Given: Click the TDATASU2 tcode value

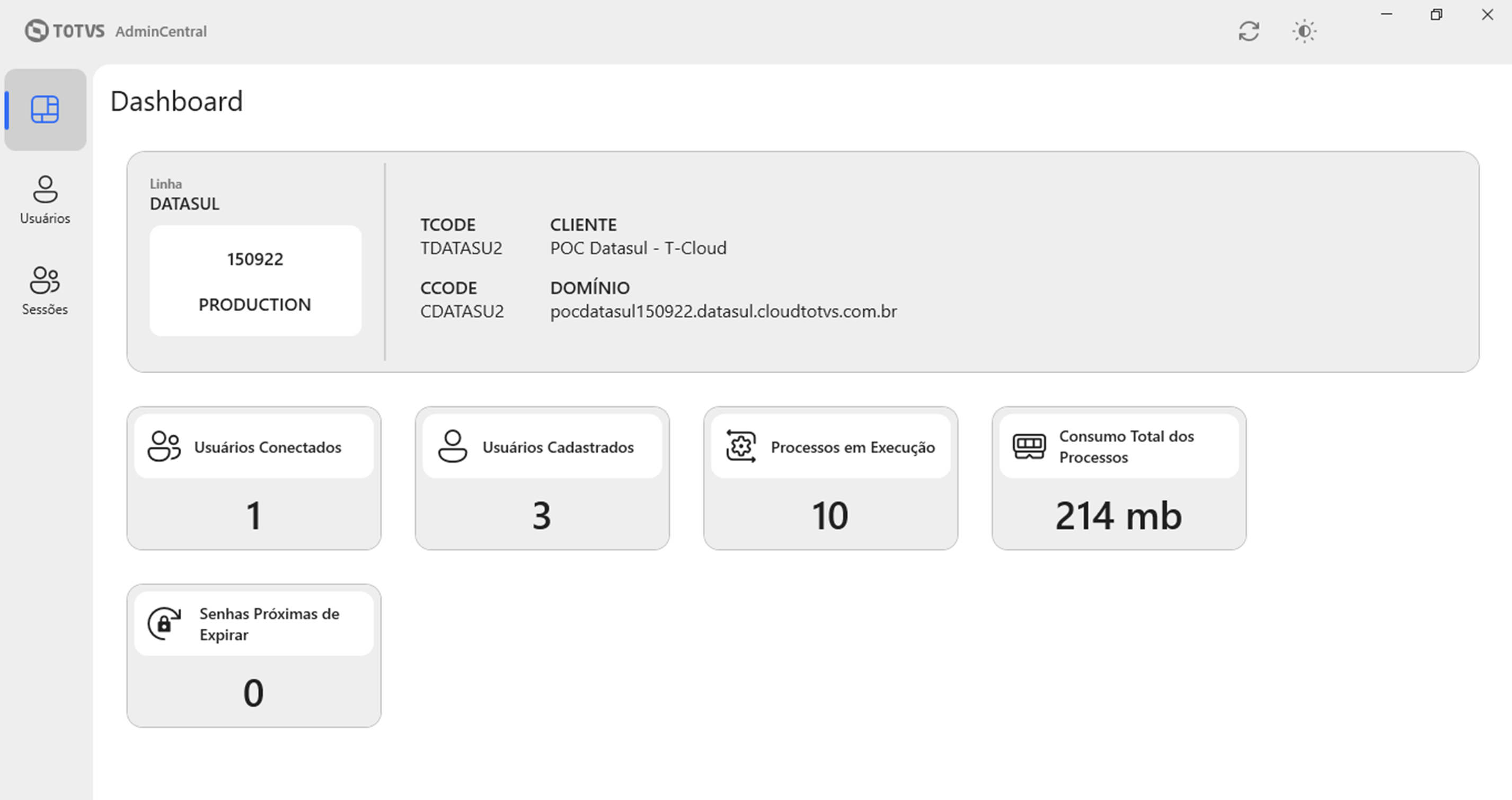Looking at the screenshot, I should [x=462, y=249].
